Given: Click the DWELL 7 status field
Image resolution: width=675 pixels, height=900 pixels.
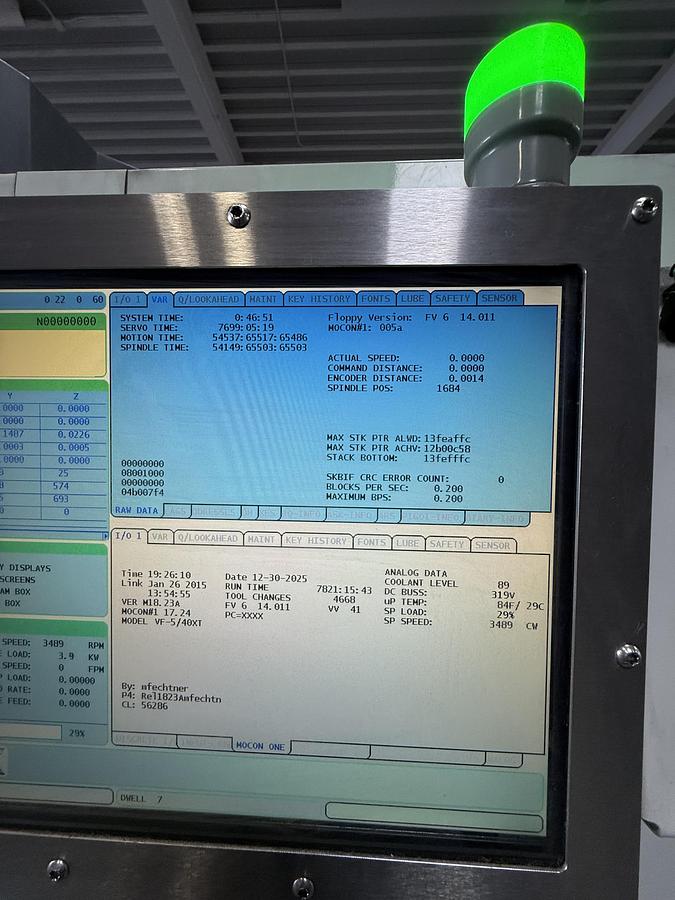Looking at the screenshot, I should click(141, 798).
